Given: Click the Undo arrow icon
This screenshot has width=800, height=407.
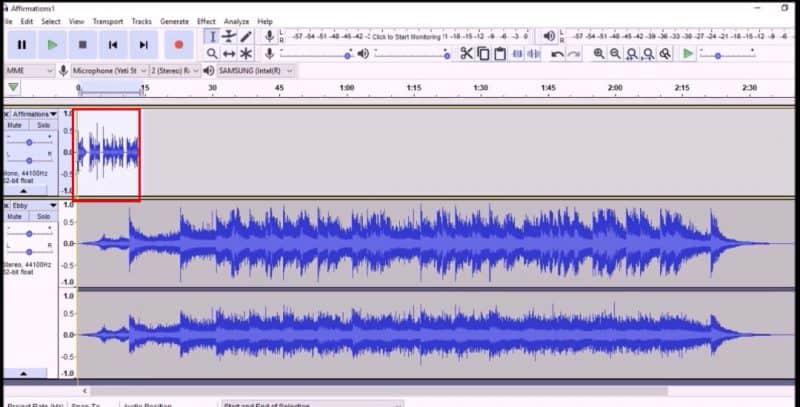Looking at the screenshot, I should [x=558, y=53].
